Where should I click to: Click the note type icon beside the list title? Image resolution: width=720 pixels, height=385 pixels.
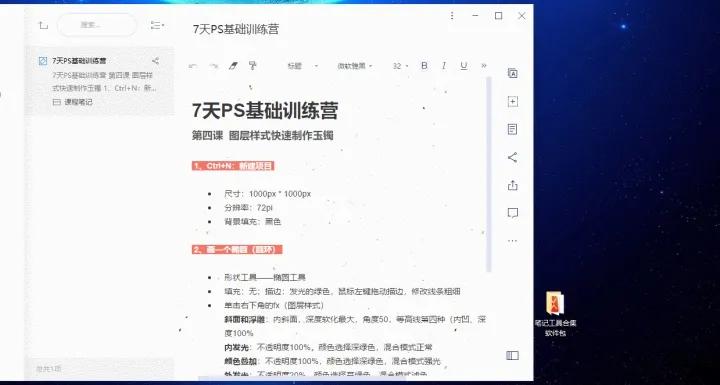pyautogui.click(x=43, y=61)
